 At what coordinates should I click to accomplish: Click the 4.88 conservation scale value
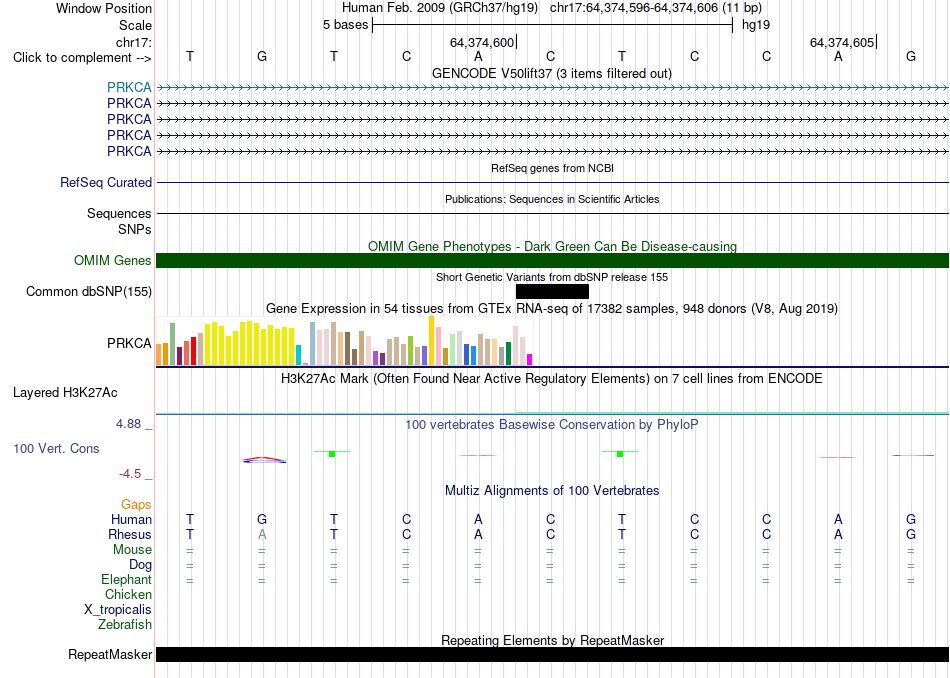click(x=128, y=424)
